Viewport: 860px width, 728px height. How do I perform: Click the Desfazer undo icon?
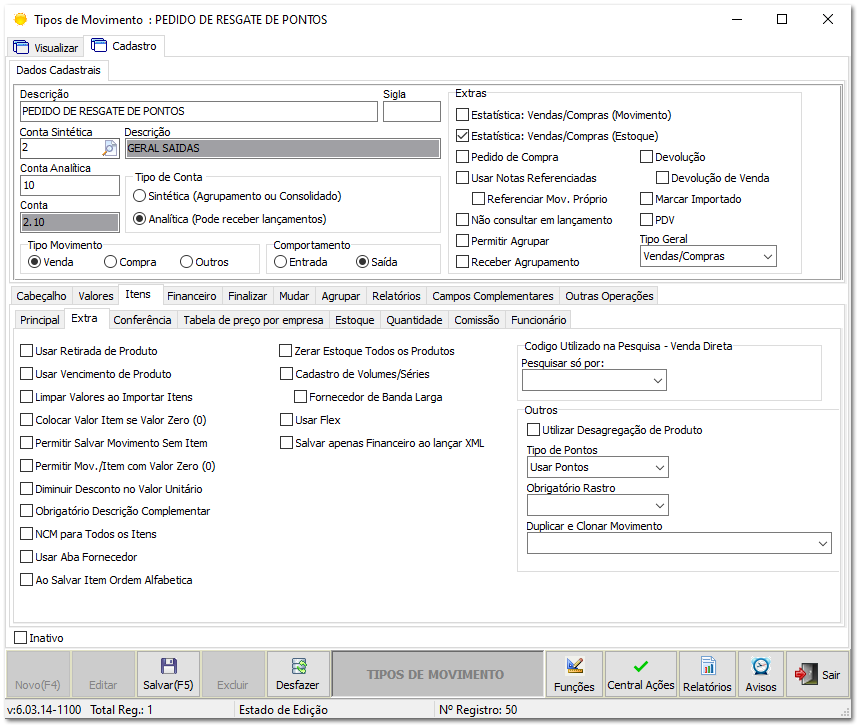(x=297, y=667)
